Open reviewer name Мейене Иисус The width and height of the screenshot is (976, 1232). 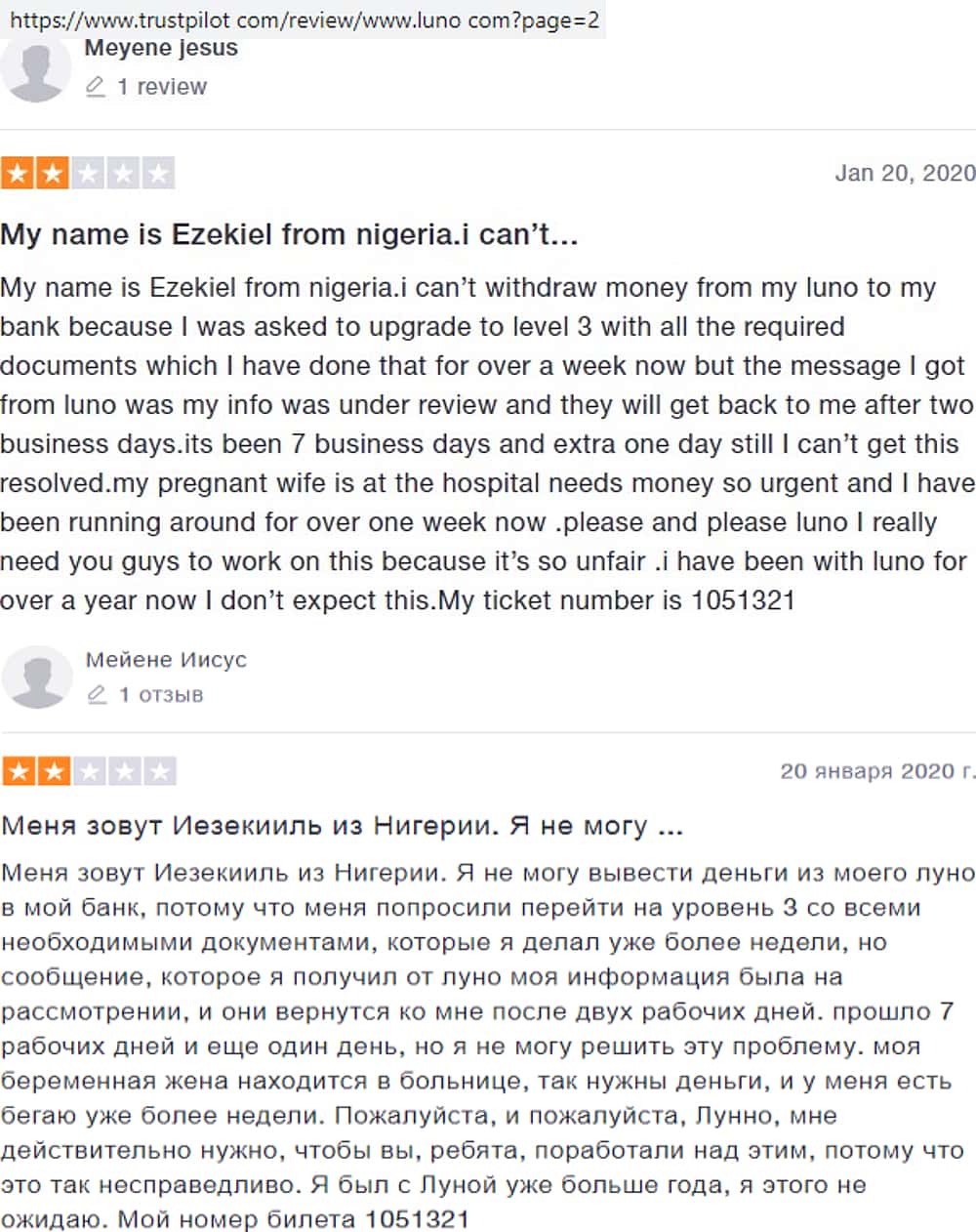[166, 660]
